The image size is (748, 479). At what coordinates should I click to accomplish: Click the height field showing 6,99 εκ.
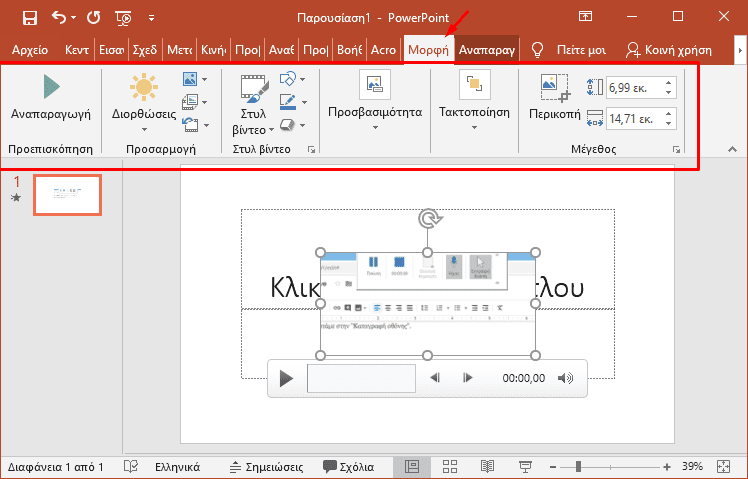point(634,88)
